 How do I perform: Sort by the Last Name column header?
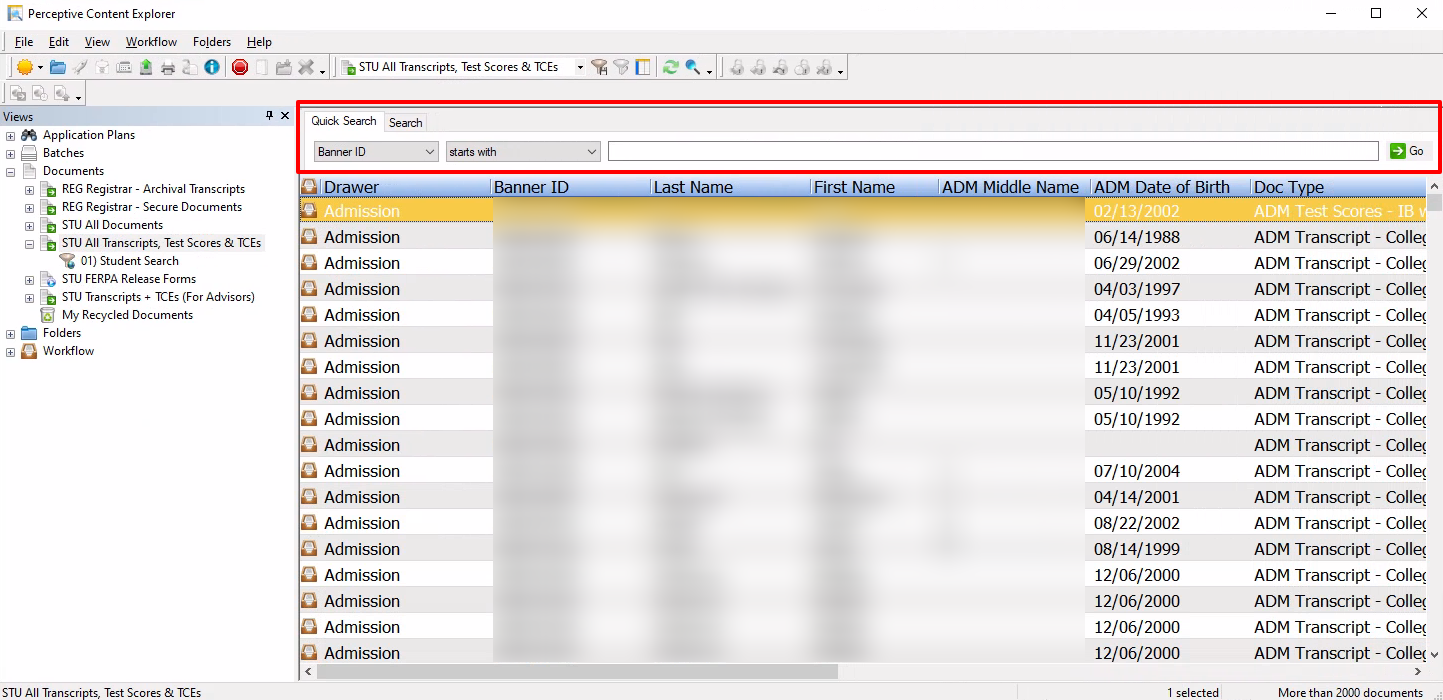click(730, 187)
